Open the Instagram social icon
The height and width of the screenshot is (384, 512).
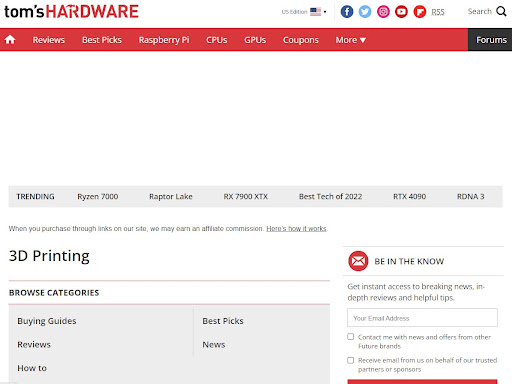383,12
